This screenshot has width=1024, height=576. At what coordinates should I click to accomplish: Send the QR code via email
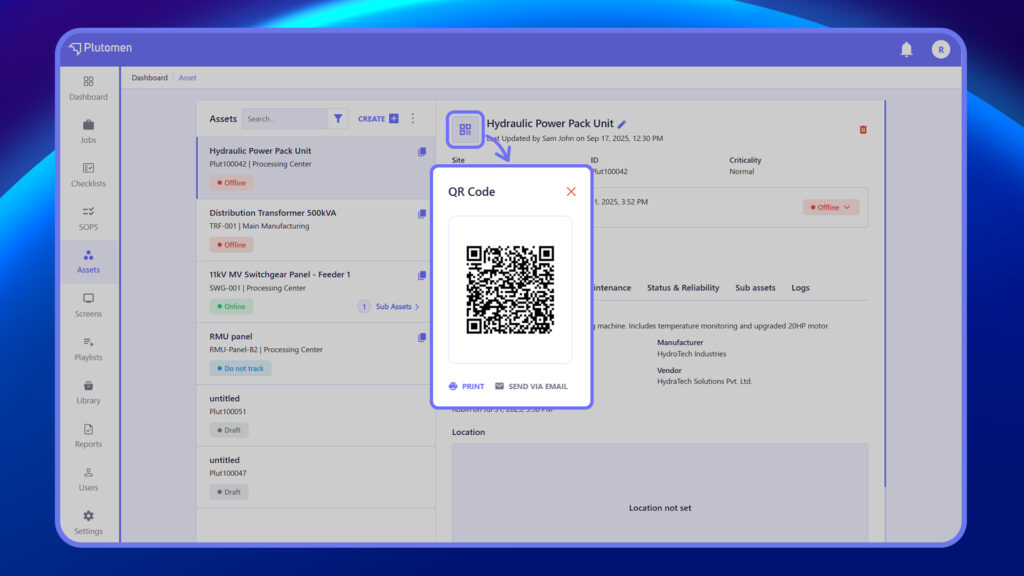pyautogui.click(x=531, y=386)
